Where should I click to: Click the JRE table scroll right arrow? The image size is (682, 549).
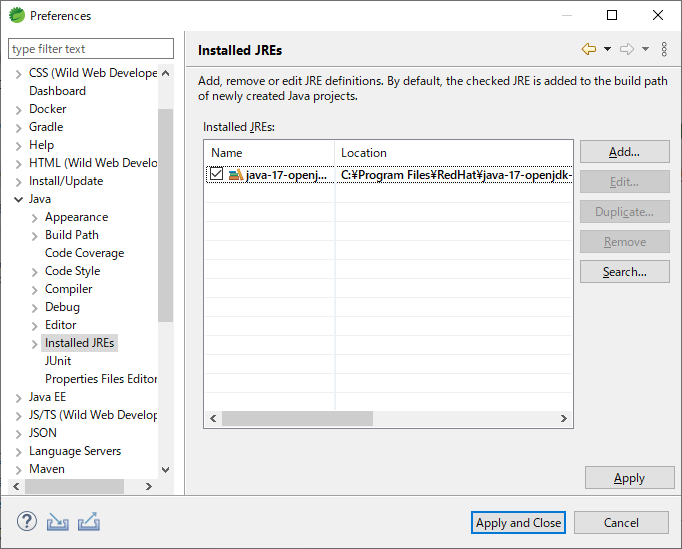click(x=564, y=418)
